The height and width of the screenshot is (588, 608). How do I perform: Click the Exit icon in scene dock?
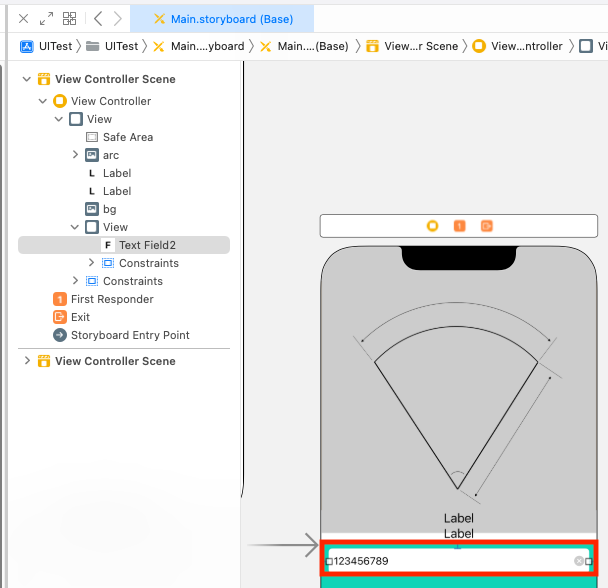[x=487, y=226]
